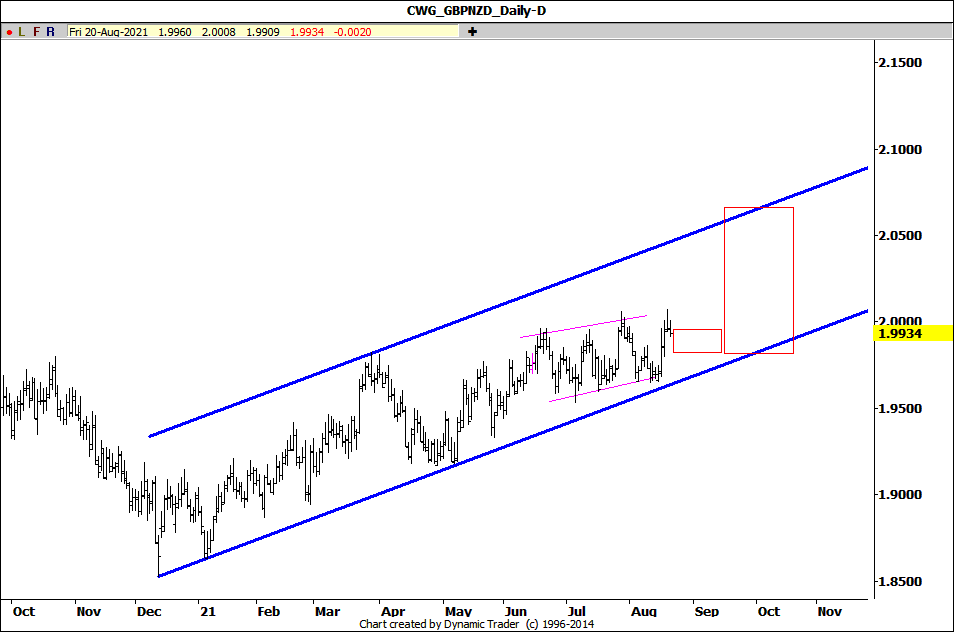Click the change value -0.0020
Viewport: 954px width, 632px height.
(352, 32)
